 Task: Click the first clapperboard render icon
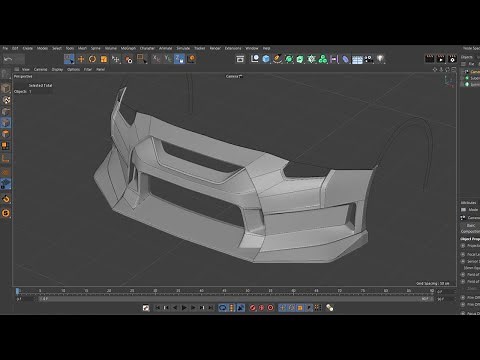click(x=429, y=59)
